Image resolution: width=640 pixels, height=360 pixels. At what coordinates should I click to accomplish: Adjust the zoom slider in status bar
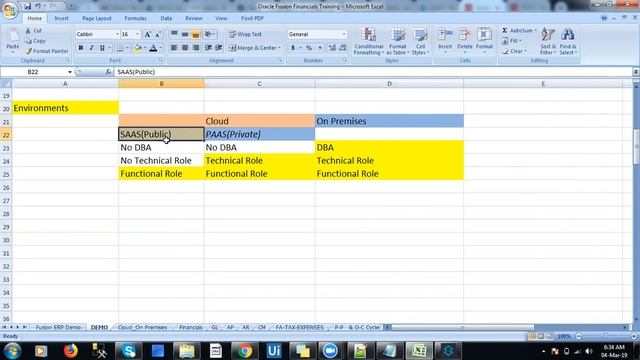coord(606,336)
